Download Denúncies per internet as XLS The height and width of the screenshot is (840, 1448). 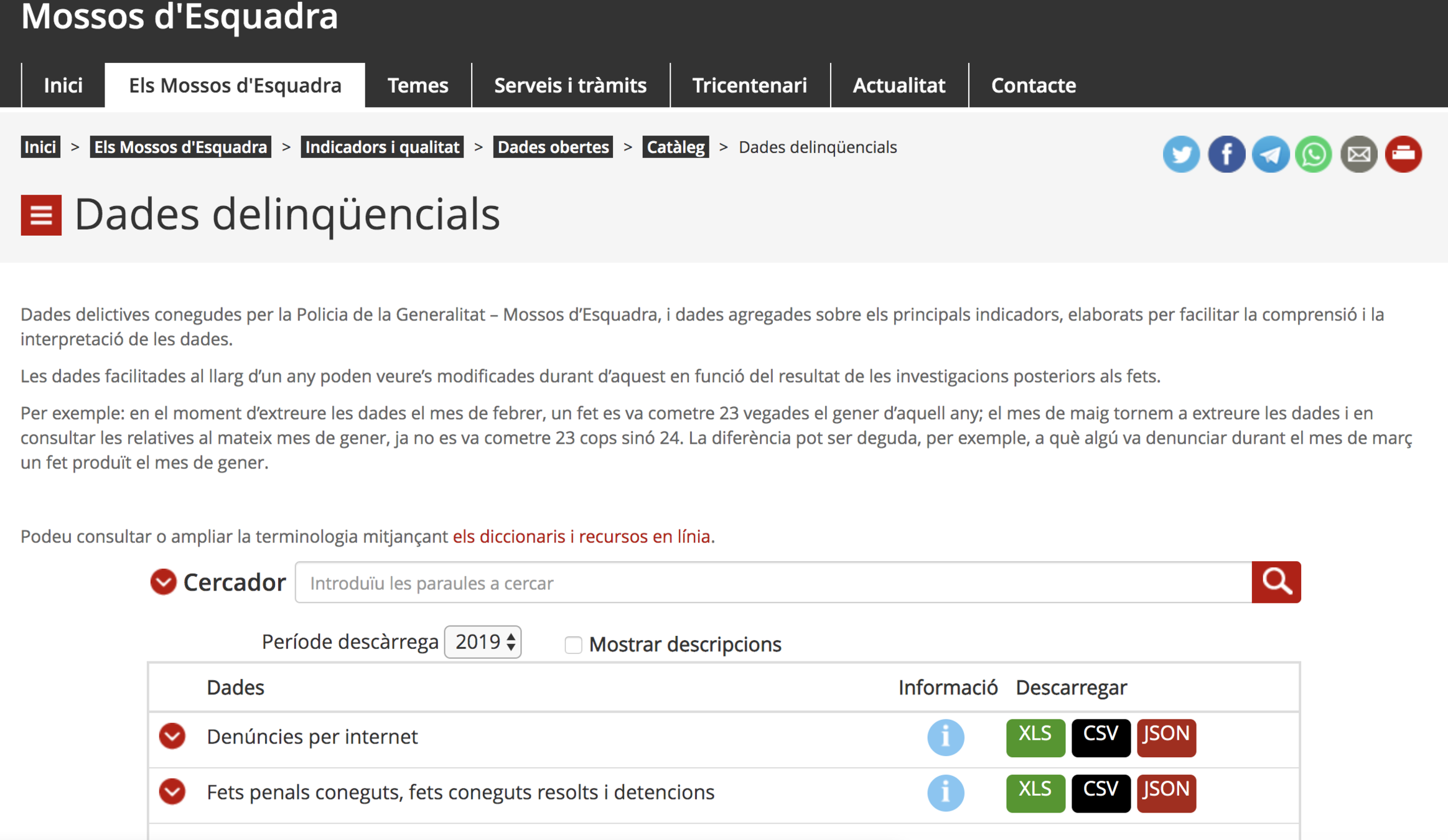click(1035, 737)
